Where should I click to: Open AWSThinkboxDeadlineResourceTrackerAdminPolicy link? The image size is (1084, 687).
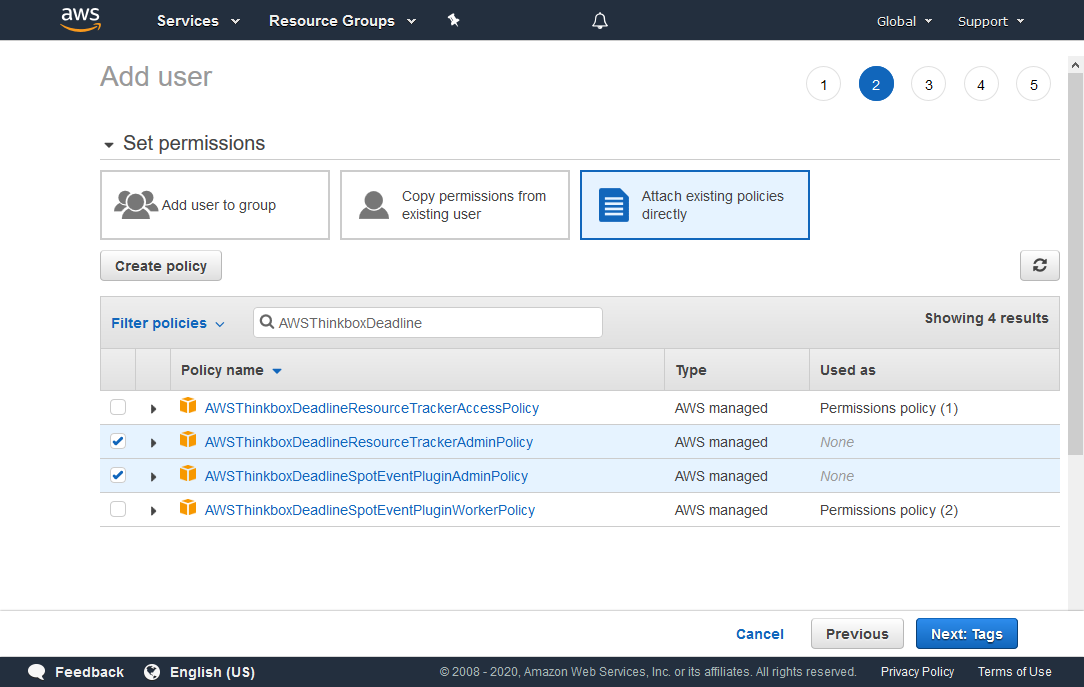click(368, 442)
